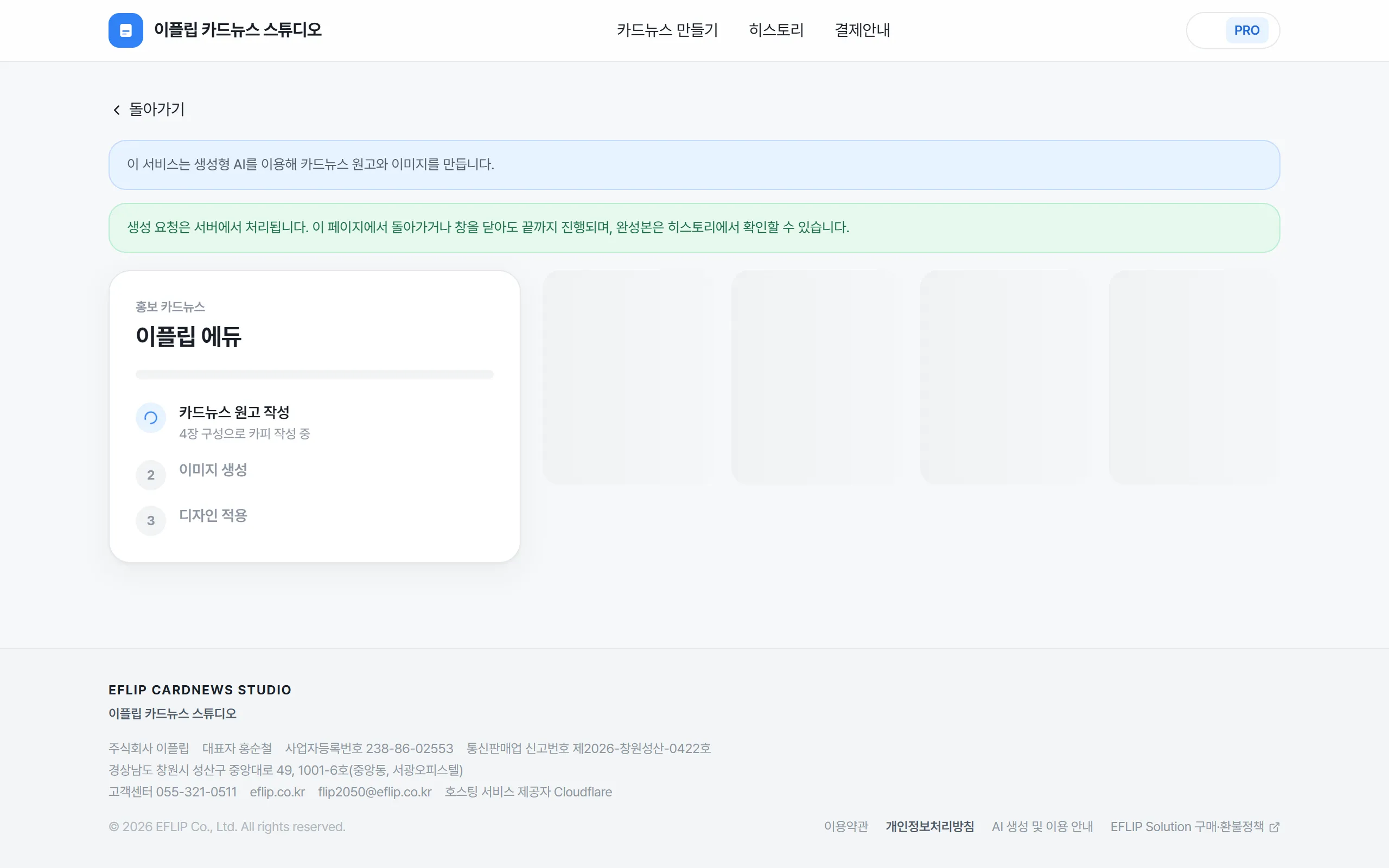Screen dimensions: 1389x868
Task: Click the 4장 구성으로 카피 작성 중 status
Action: coord(245,433)
